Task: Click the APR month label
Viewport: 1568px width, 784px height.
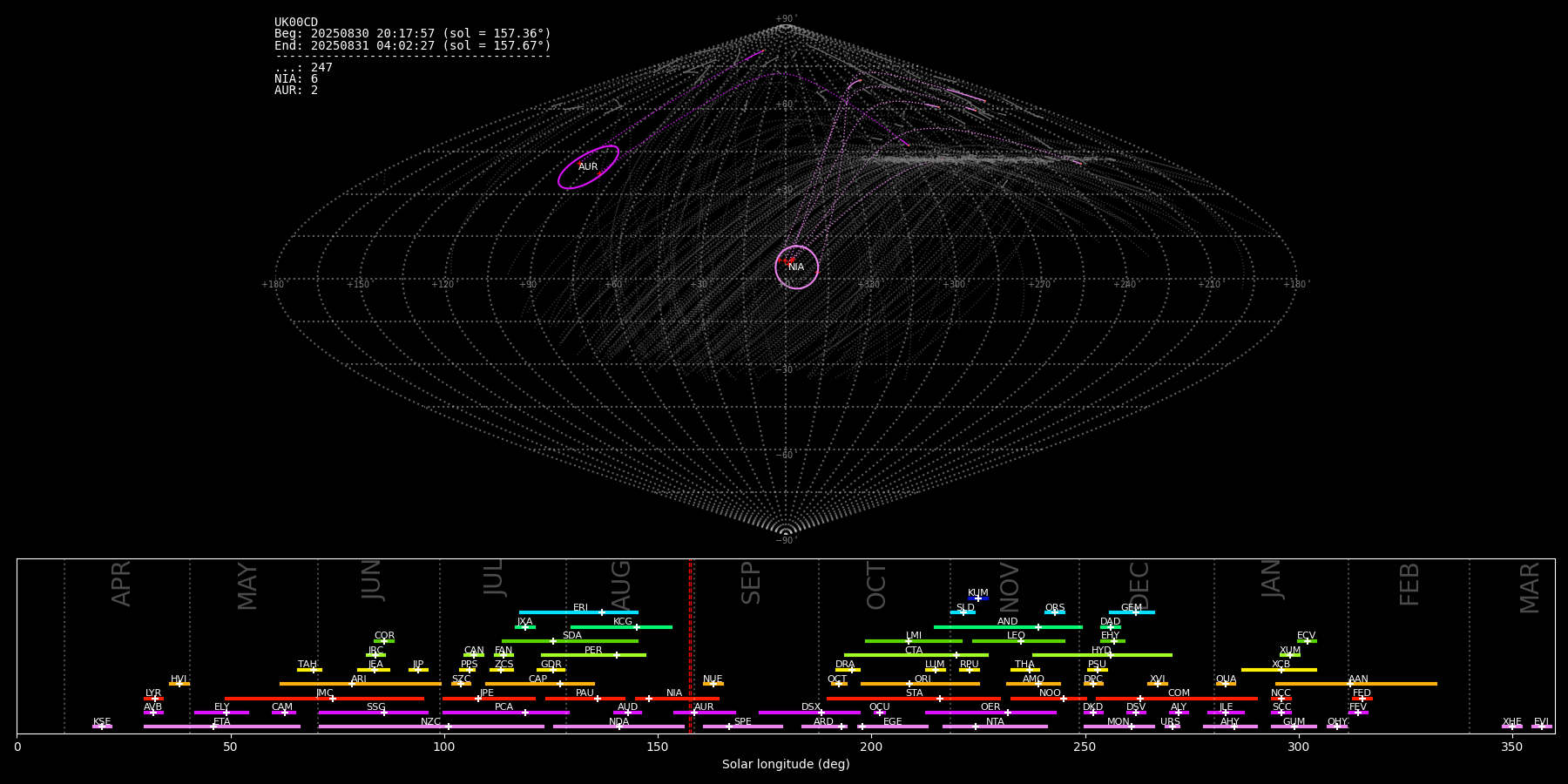Action: tap(121, 584)
